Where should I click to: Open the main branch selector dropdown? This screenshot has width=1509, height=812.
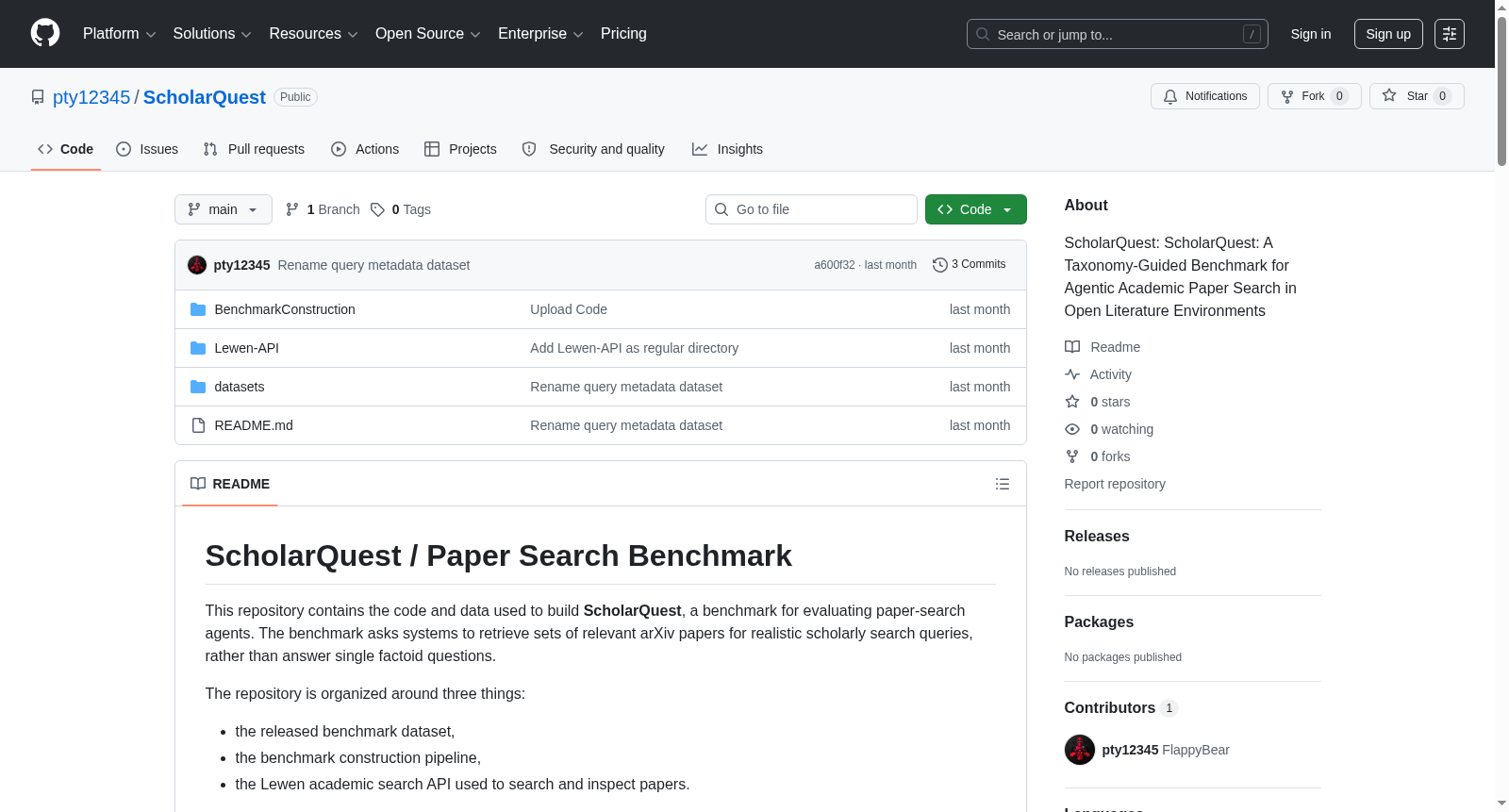pyautogui.click(x=224, y=209)
